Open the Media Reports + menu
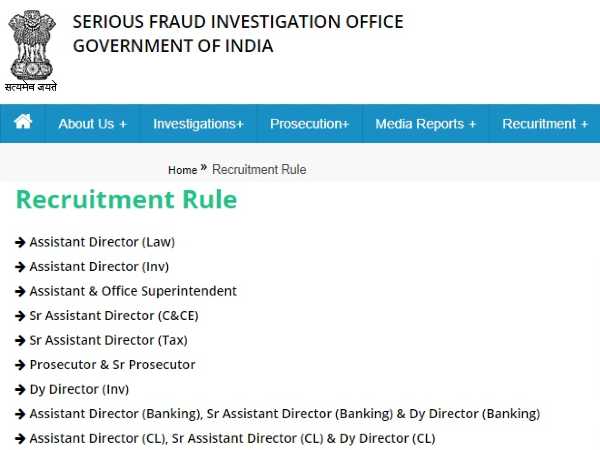This screenshot has width=600, height=450. [425, 124]
